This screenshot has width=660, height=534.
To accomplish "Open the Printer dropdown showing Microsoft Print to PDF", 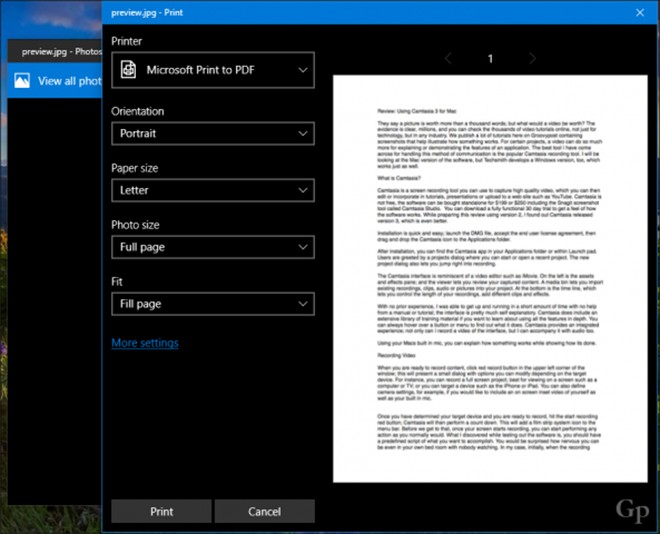I will pyautogui.click(x=213, y=70).
